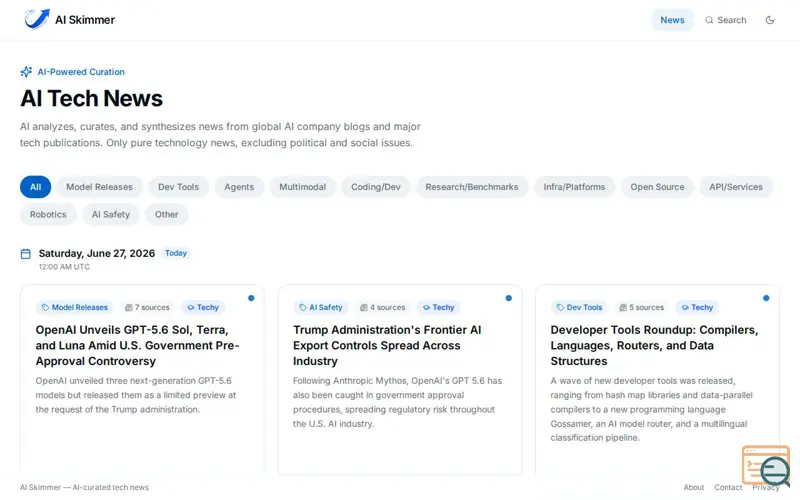Click the Saturday, June 27, 2026 date heading

[x=97, y=253]
